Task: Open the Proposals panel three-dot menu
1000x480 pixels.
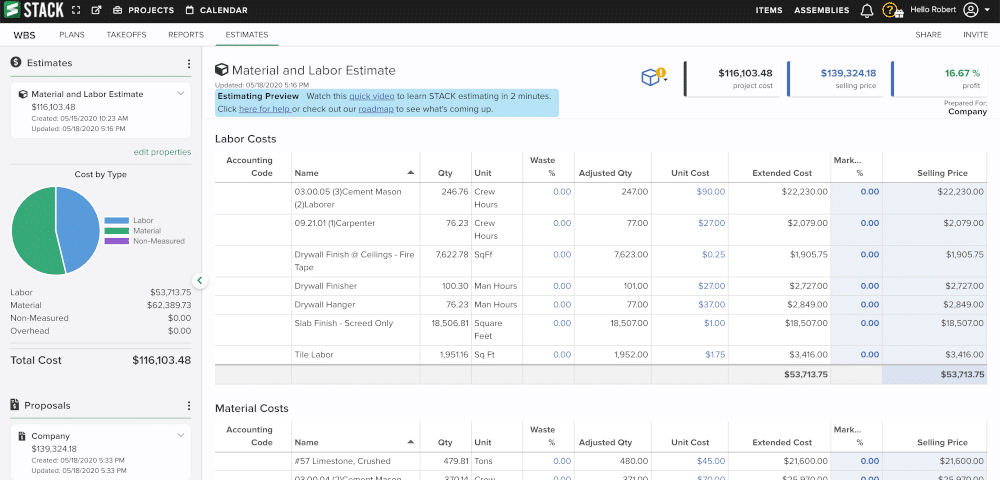Action: (189, 405)
